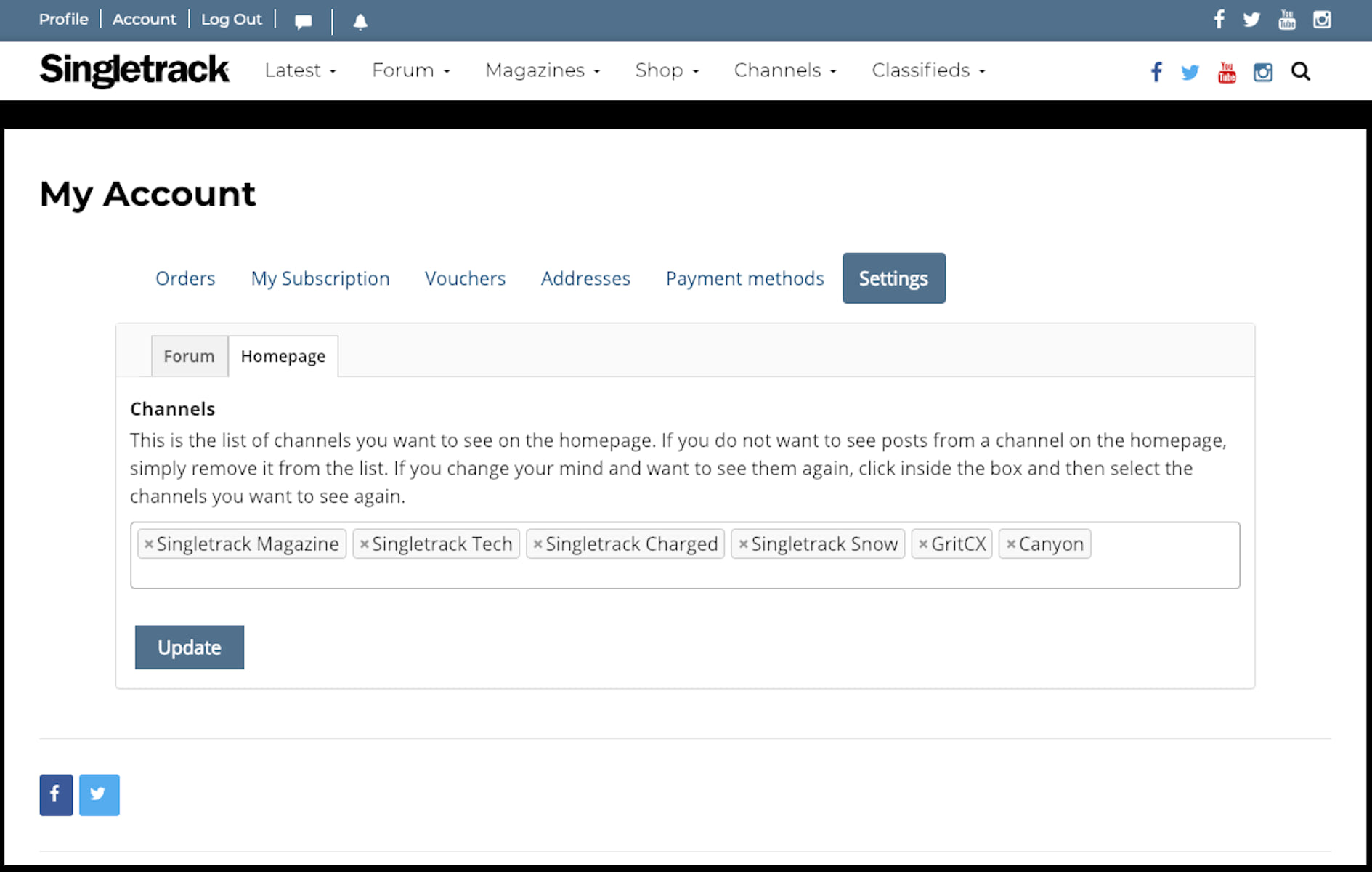Open Twitter icon in main navigation
1372x872 pixels.
coord(1190,72)
